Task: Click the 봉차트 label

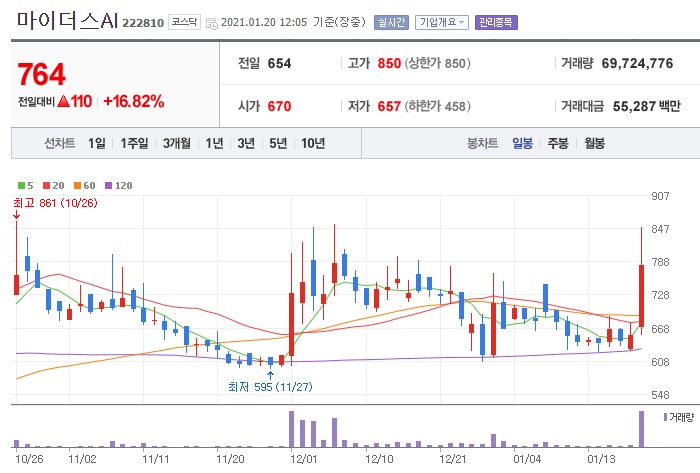Action: tap(482, 143)
